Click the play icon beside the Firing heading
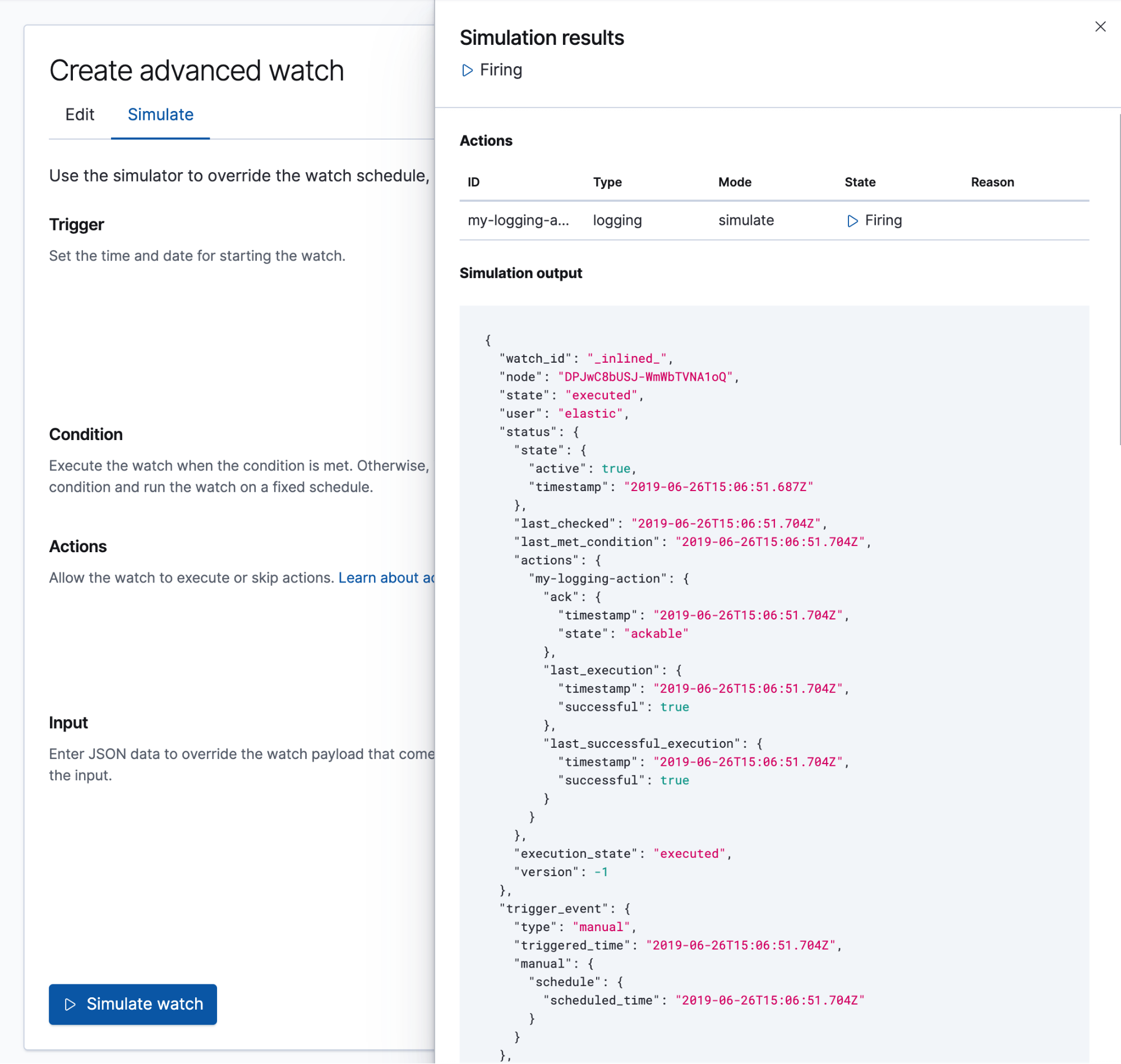Screen dimensions: 1121x1064 tap(468, 70)
